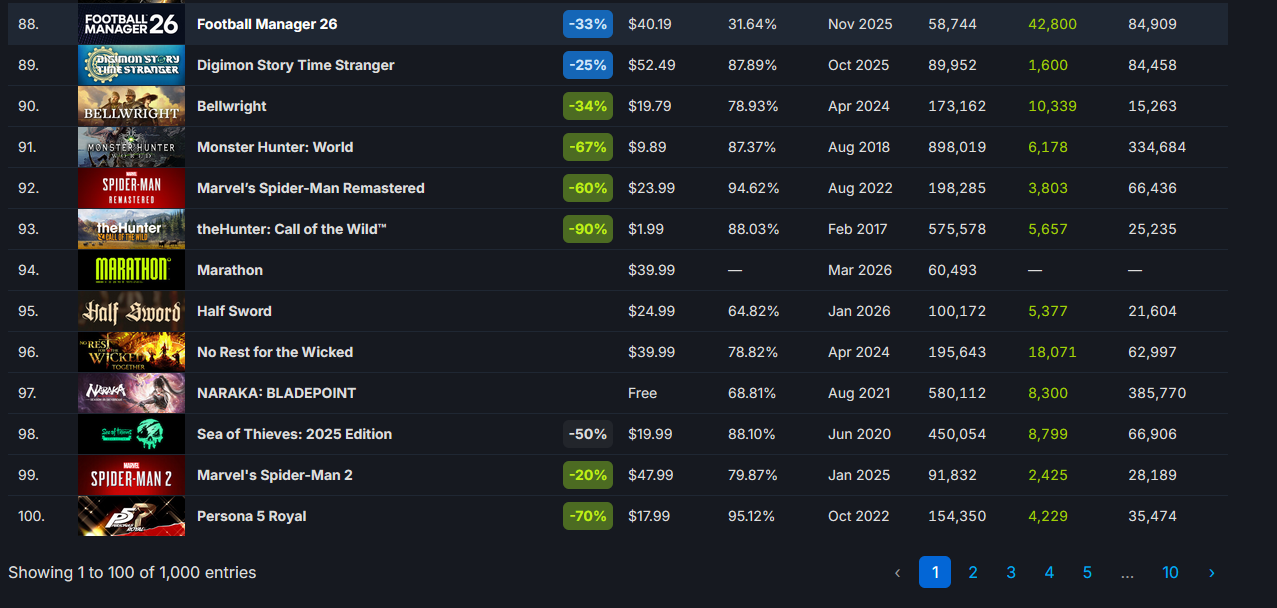The image size is (1277, 608).
Task: Go to page 3
Action: click(1011, 573)
